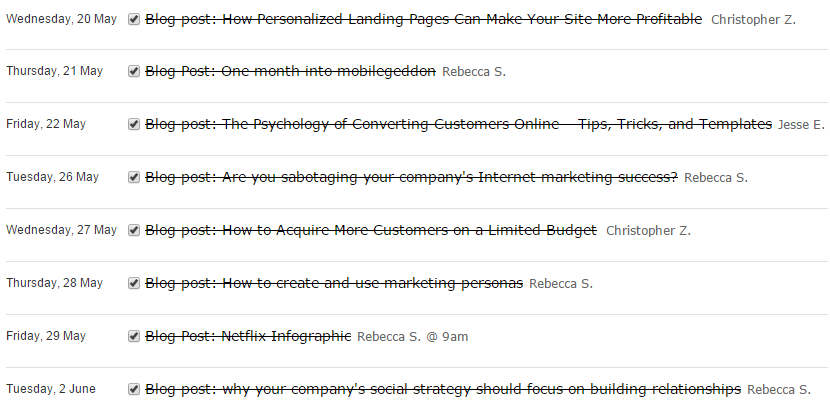Click the Wednesday, 20 May date label
This screenshot has height=414, width=830.
(61, 19)
